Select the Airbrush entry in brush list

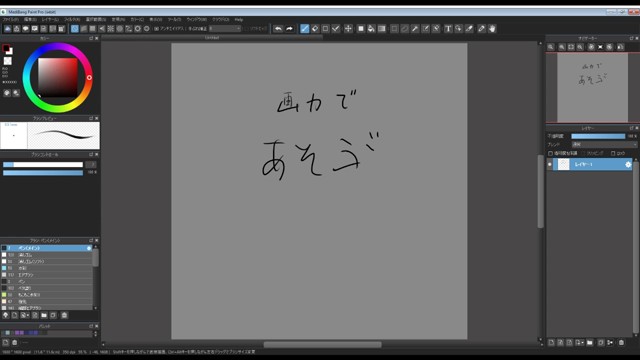(x=47, y=275)
